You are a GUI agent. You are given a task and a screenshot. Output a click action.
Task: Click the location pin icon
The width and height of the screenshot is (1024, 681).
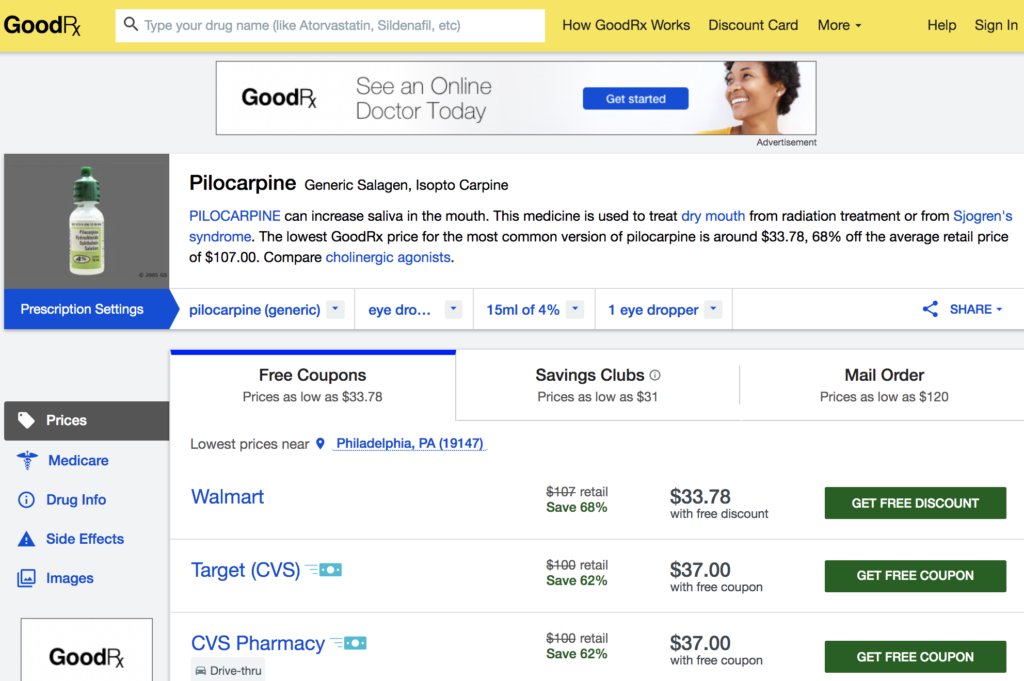click(321, 443)
